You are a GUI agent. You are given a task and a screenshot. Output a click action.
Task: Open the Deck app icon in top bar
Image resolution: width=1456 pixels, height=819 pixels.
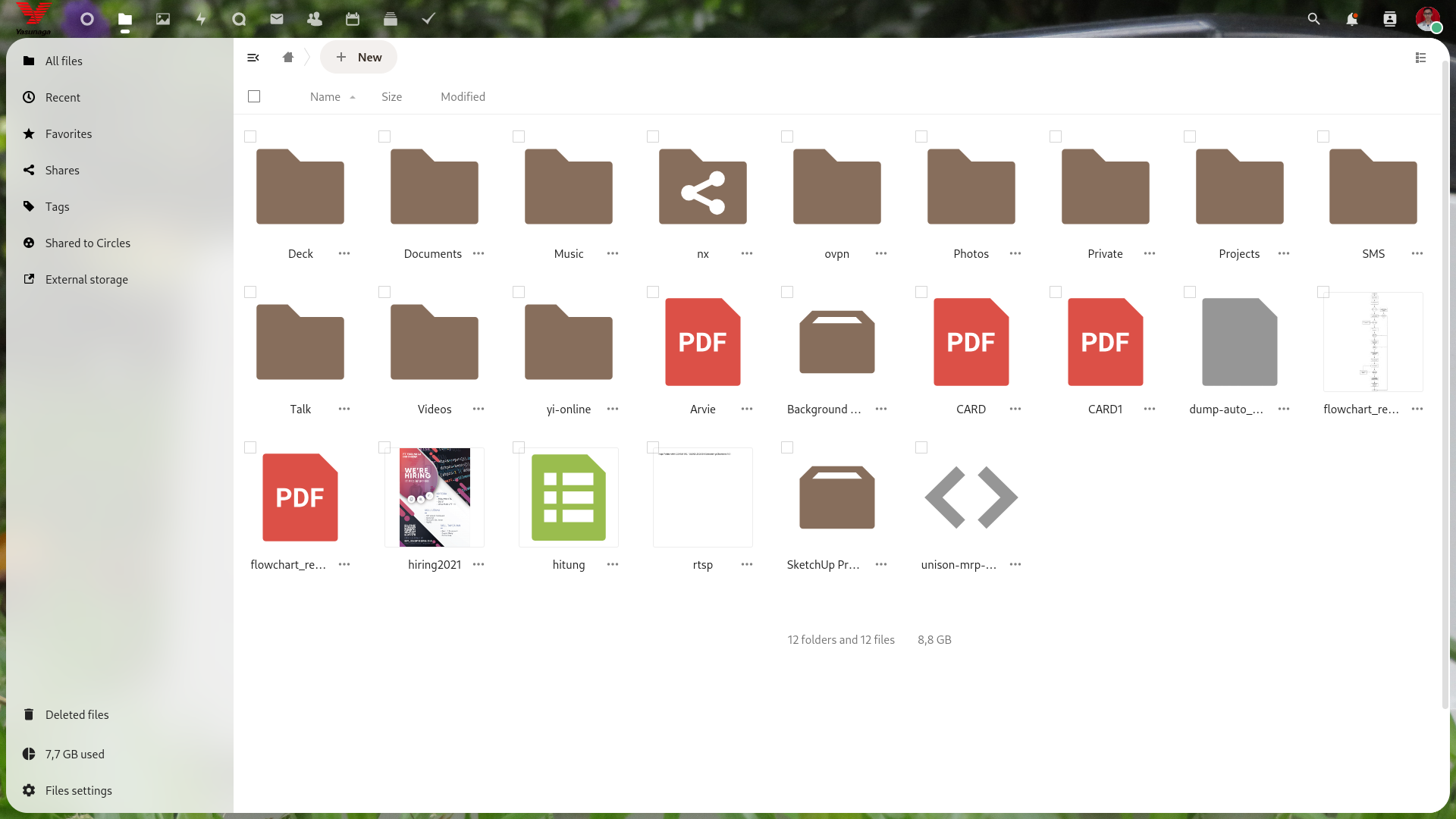click(x=391, y=19)
